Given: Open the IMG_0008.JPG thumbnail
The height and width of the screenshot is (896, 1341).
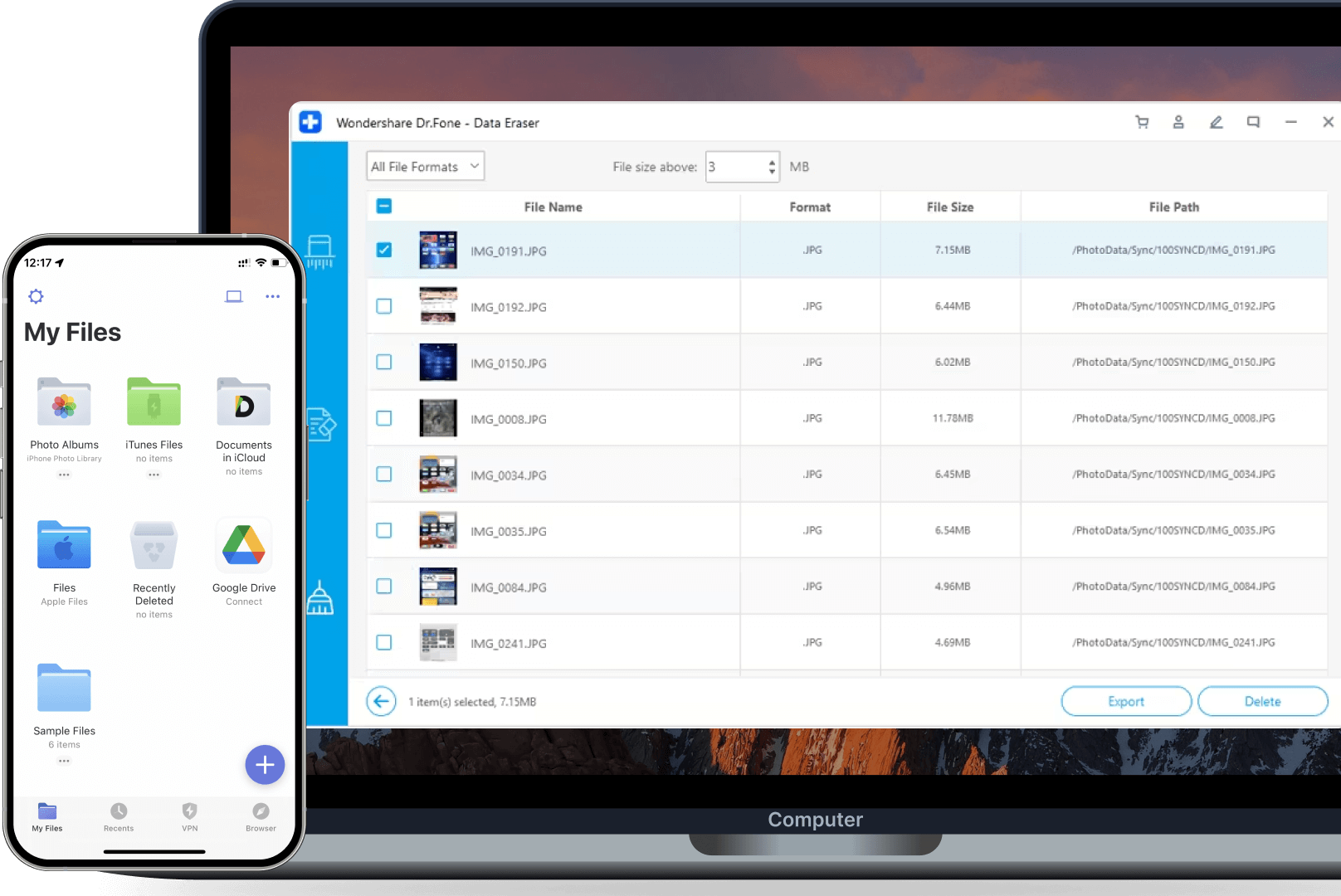Looking at the screenshot, I should pos(438,418).
